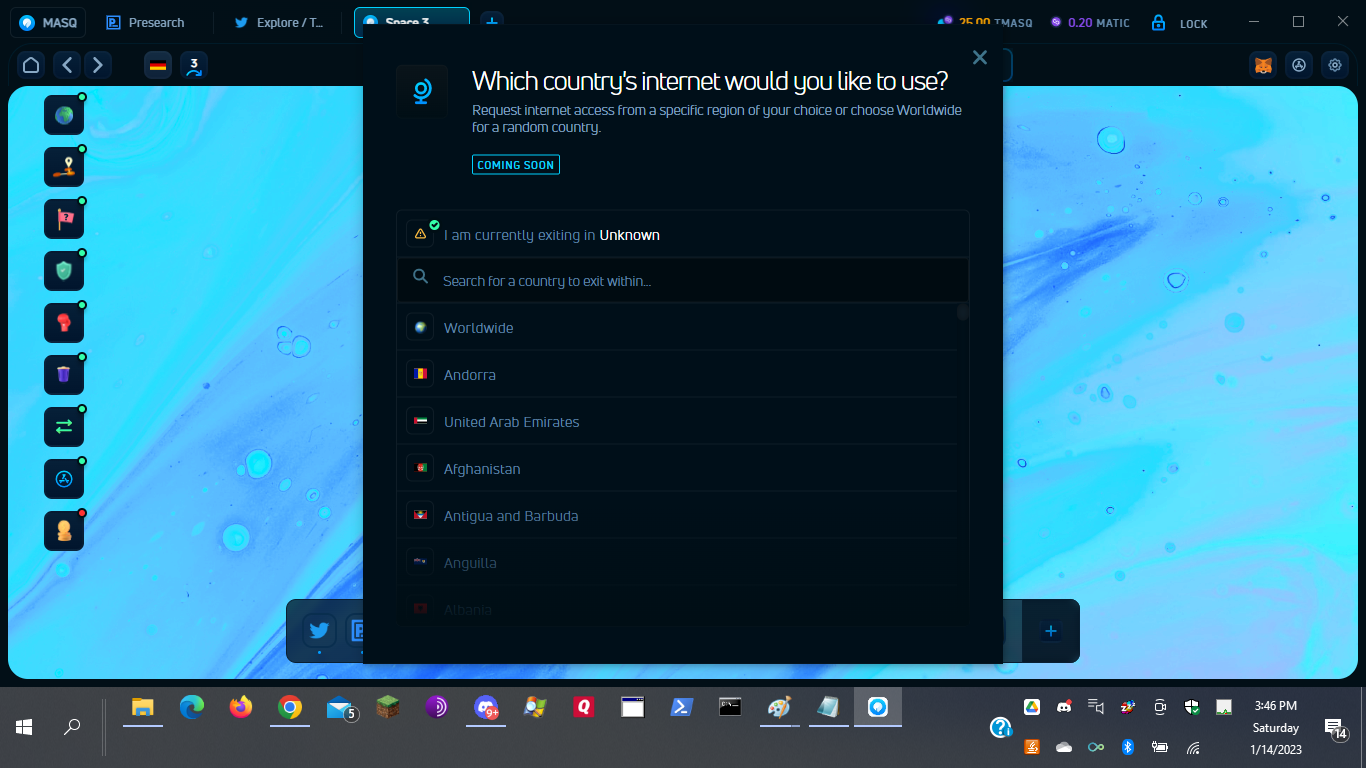The width and height of the screenshot is (1366, 768).
Task: Close the country selection dialog
Action: point(980,58)
